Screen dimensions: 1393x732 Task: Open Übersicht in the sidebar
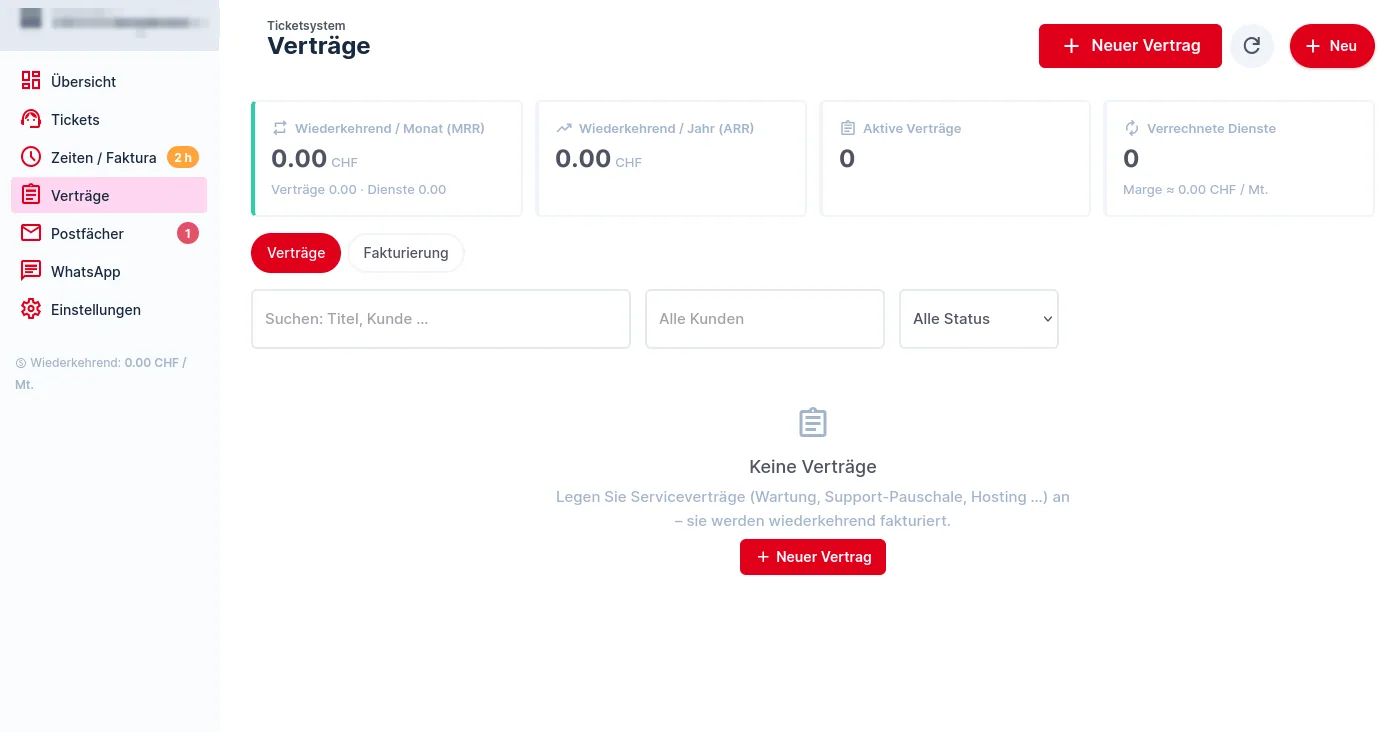tap(109, 81)
